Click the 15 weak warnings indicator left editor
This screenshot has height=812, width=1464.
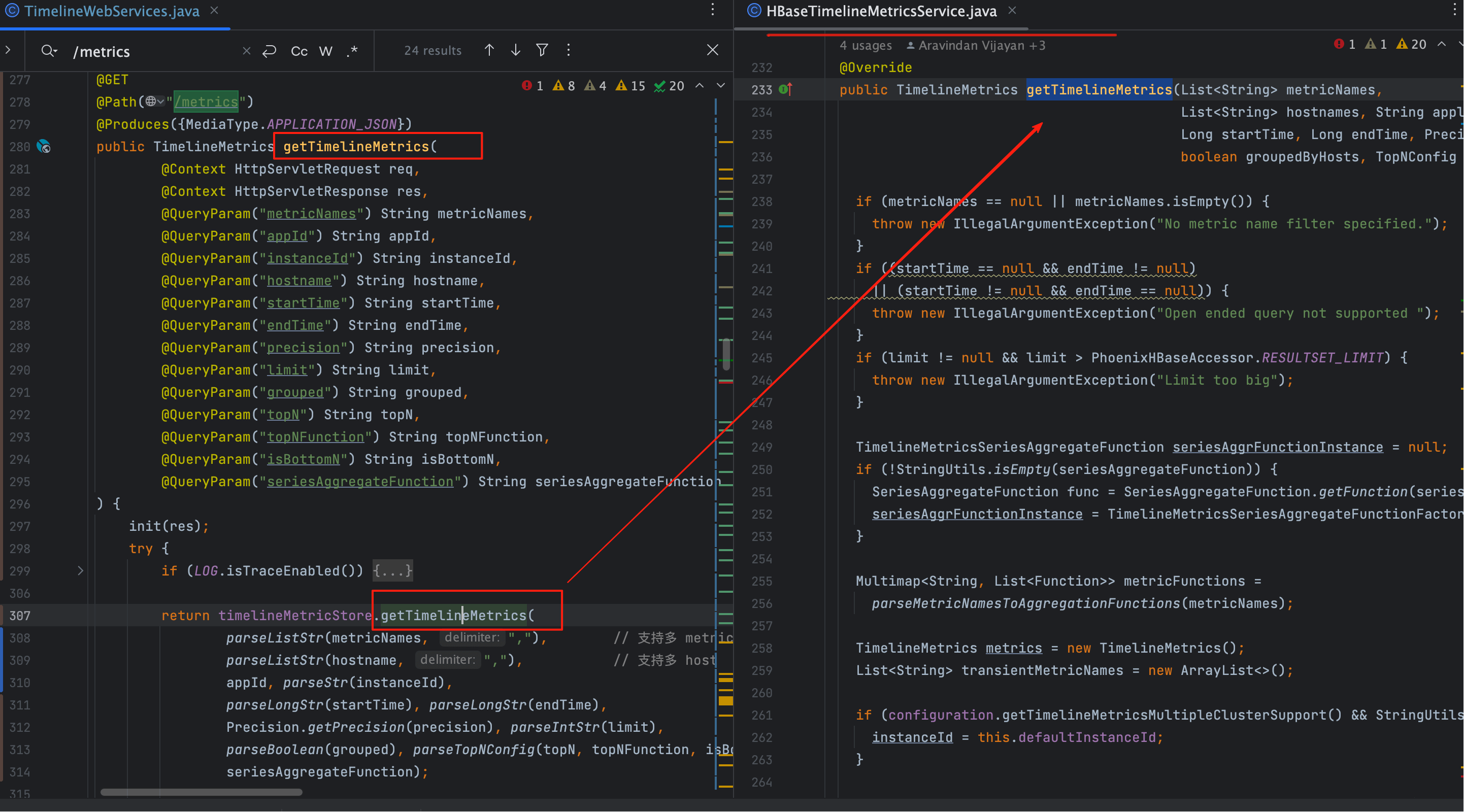click(x=630, y=86)
